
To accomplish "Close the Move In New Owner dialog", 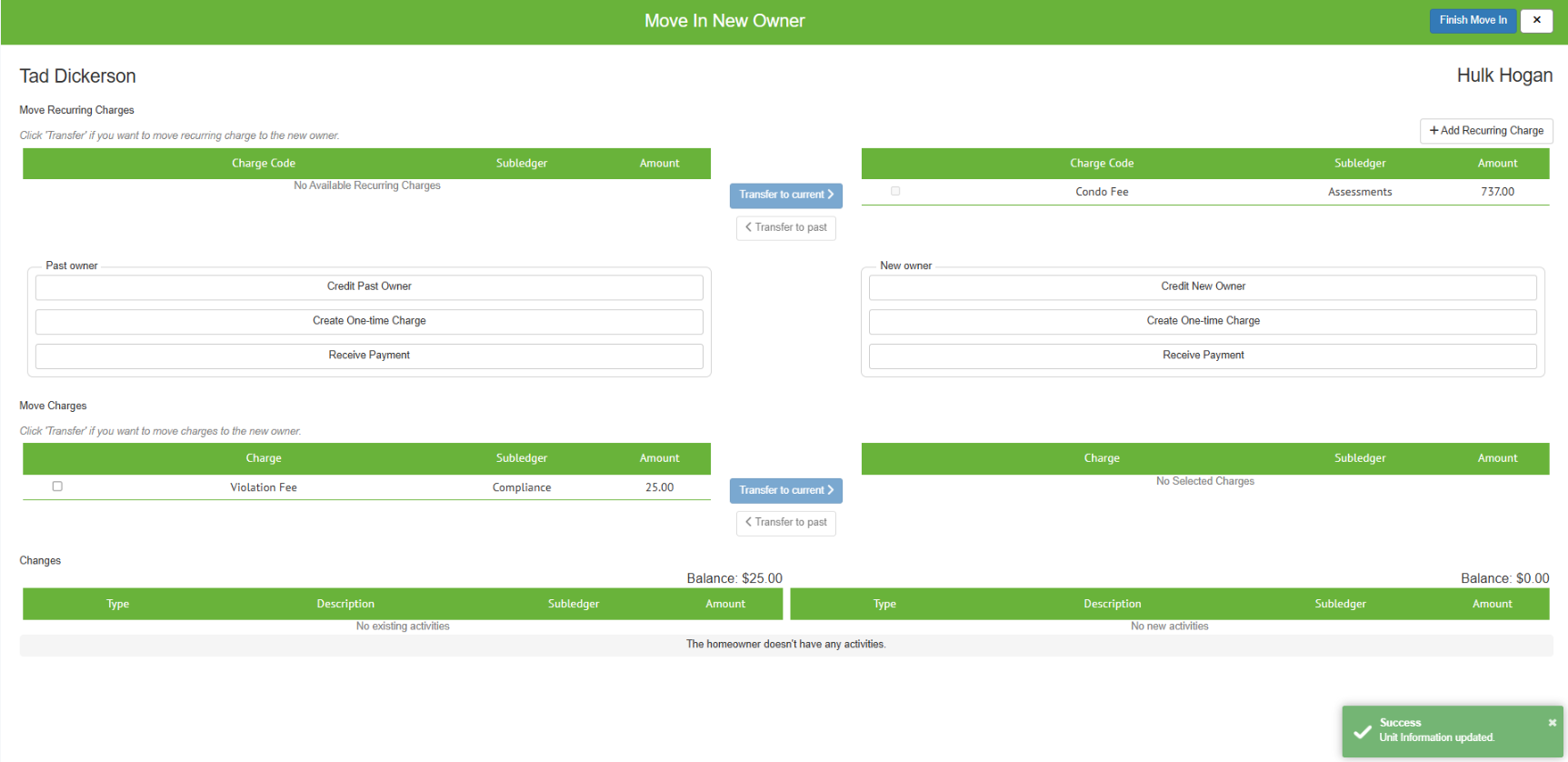I will pyautogui.click(x=1536, y=20).
